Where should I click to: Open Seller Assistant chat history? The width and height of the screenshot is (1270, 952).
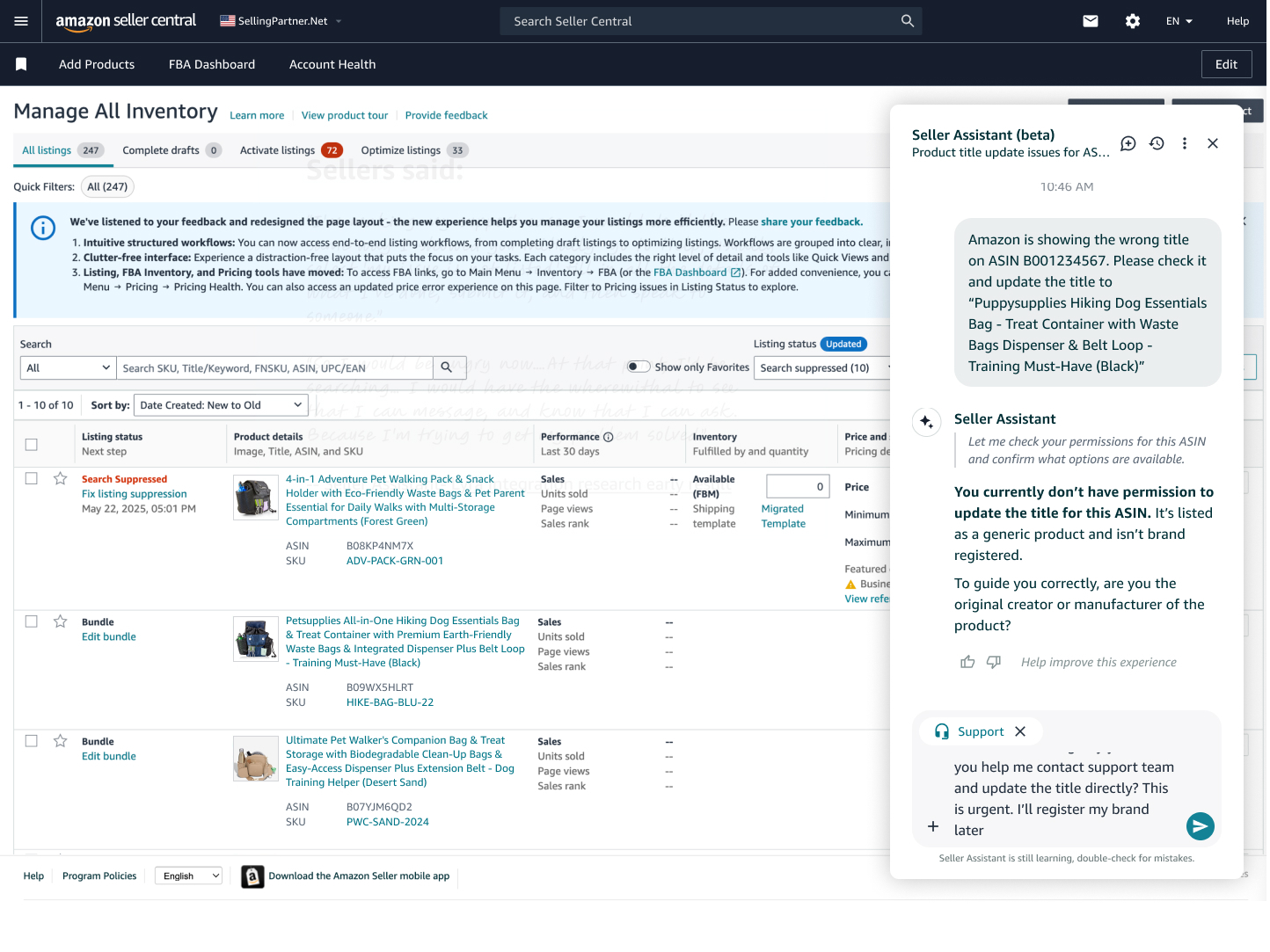tap(1157, 143)
